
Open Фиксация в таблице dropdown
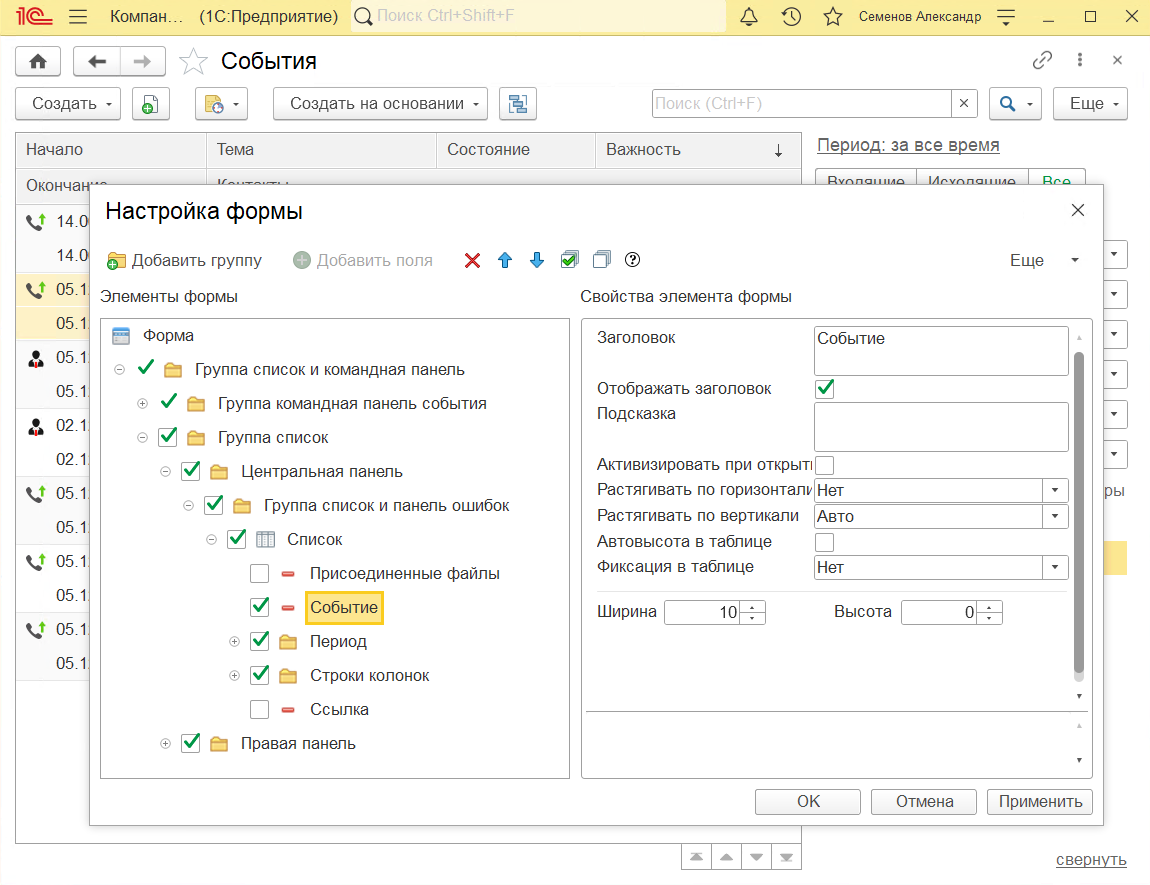pos(1055,568)
